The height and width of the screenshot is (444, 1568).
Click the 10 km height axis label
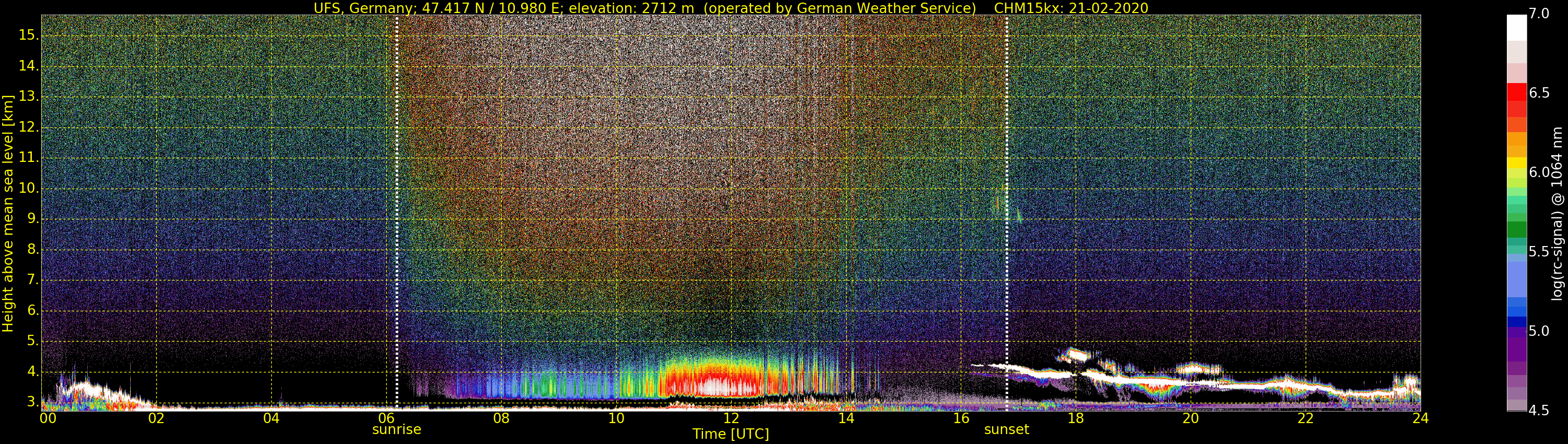(28, 189)
